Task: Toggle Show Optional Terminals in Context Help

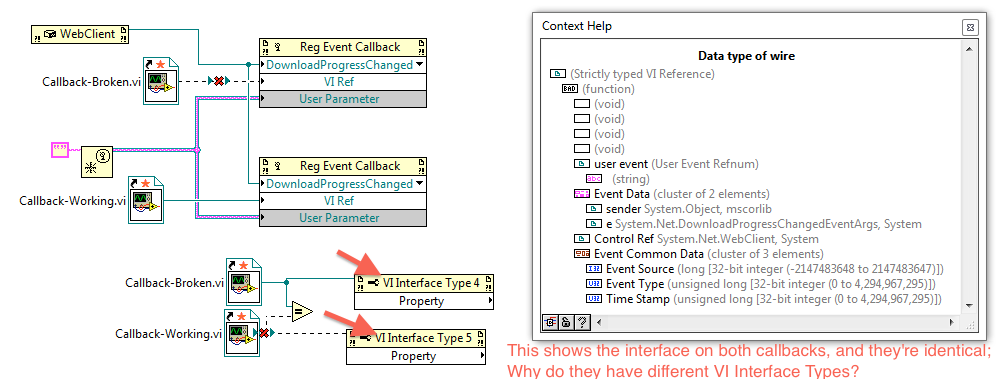Action: click(x=551, y=323)
